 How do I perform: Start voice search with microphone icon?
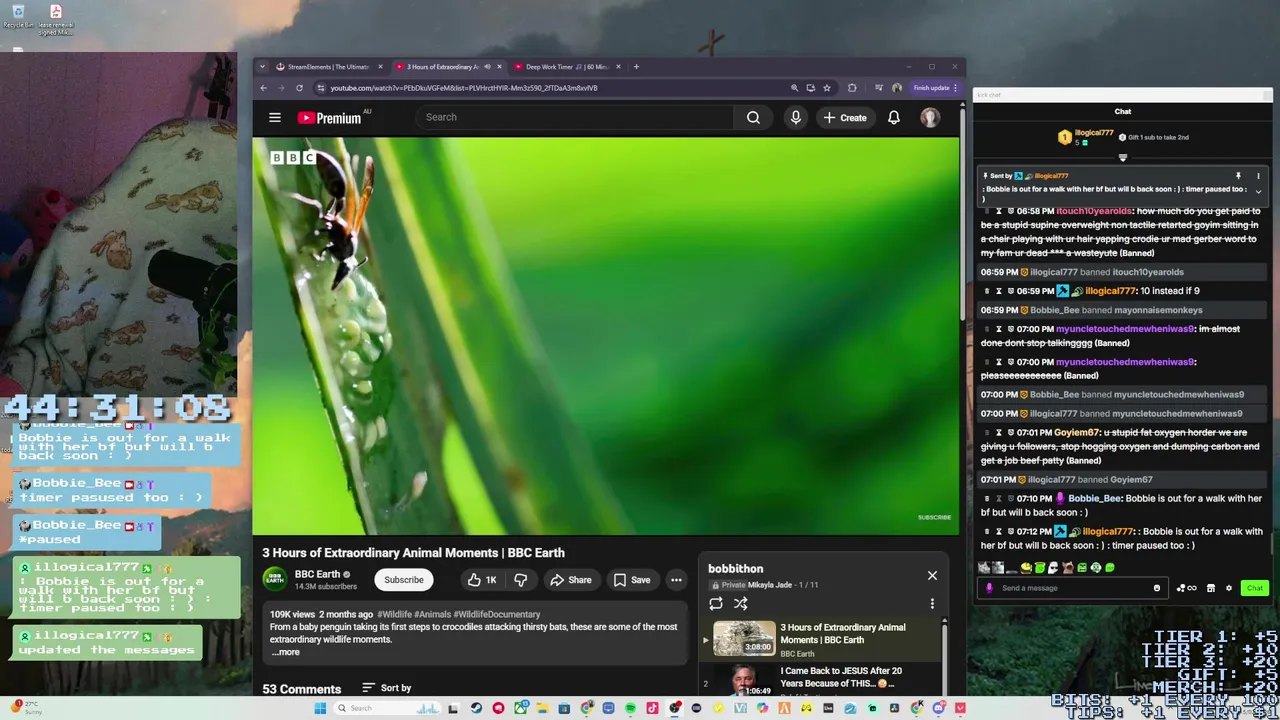pyautogui.click(x=796, y=117)
